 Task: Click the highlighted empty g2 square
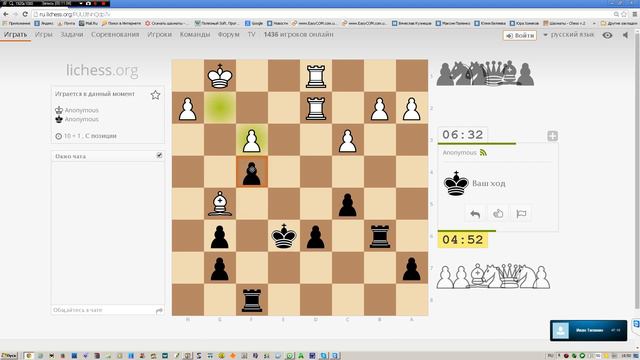tap(220, 108)
